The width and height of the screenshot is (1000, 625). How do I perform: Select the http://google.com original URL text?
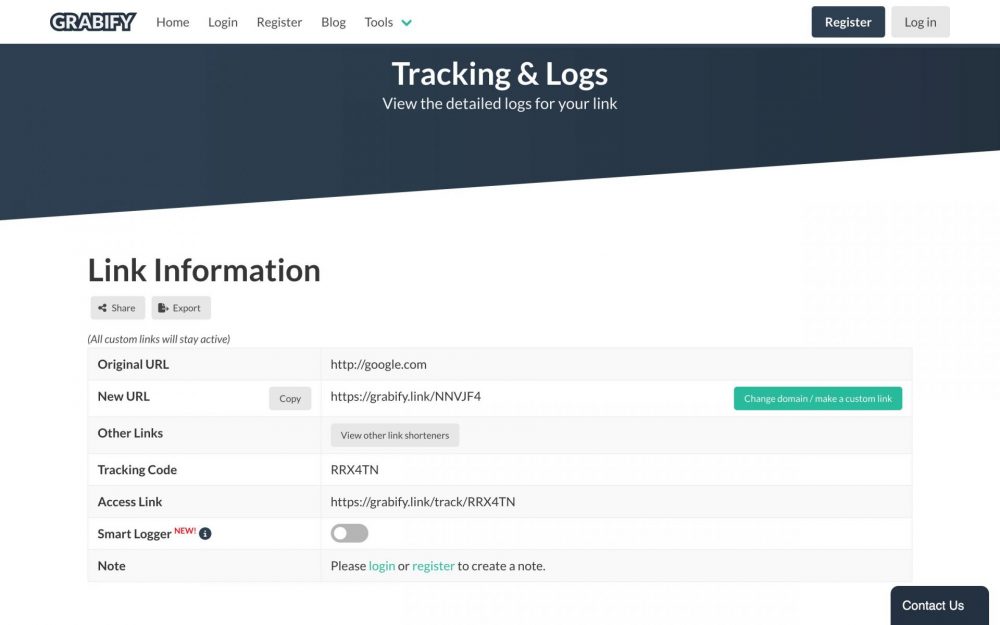(x=378, y=364)
